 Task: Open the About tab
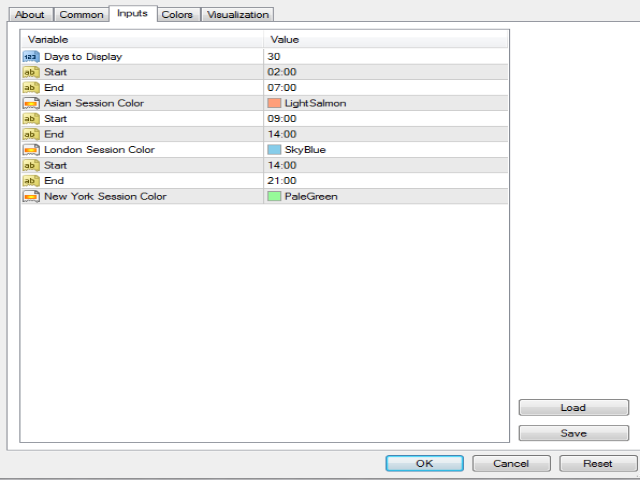click(x=30, y=15)
